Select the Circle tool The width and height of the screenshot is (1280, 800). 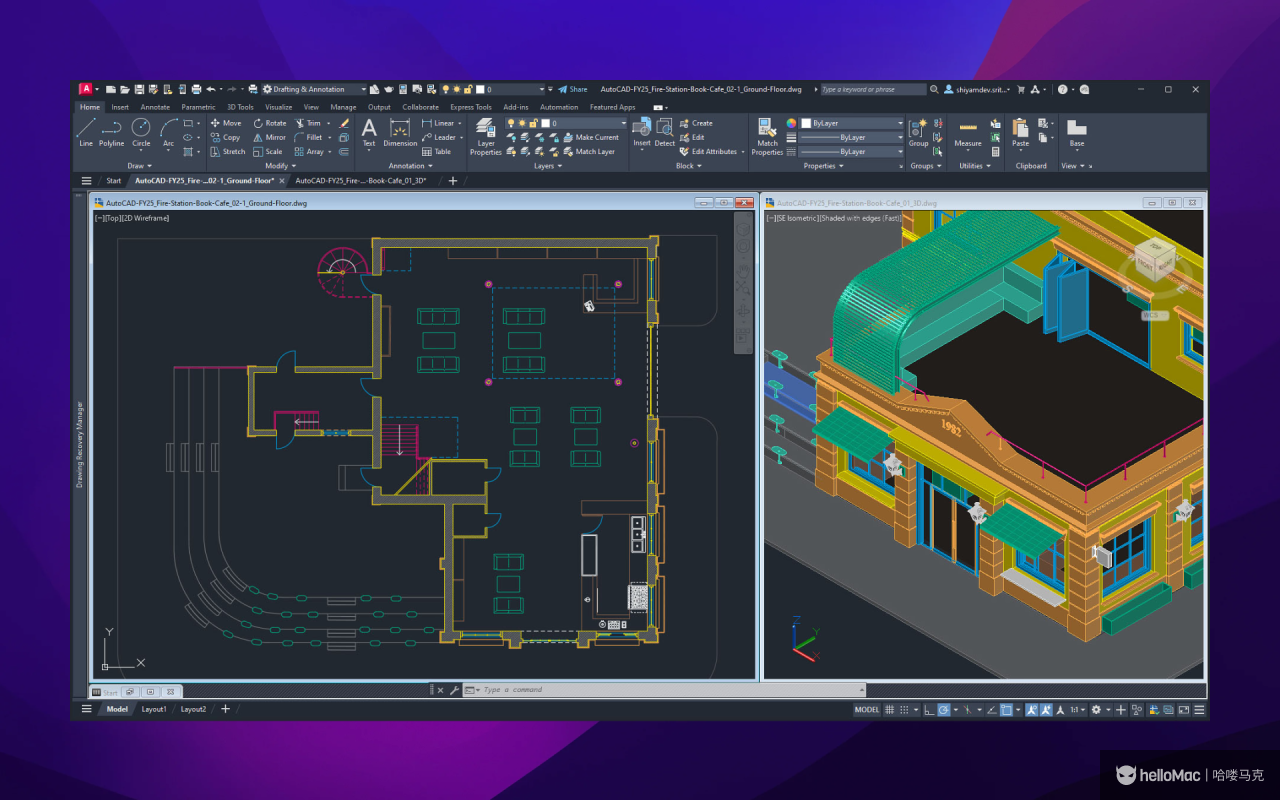[141, 132]
